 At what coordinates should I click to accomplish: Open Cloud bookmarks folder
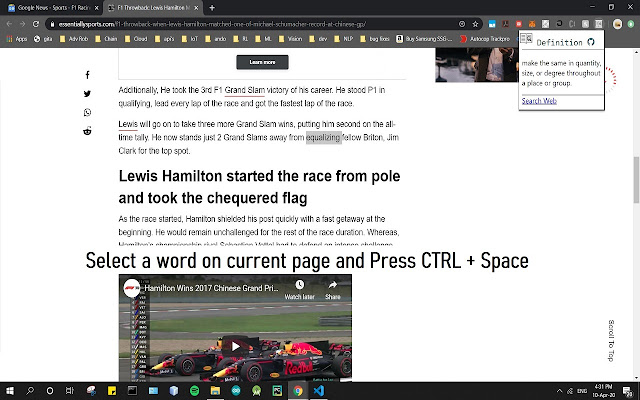click(136, 39)
